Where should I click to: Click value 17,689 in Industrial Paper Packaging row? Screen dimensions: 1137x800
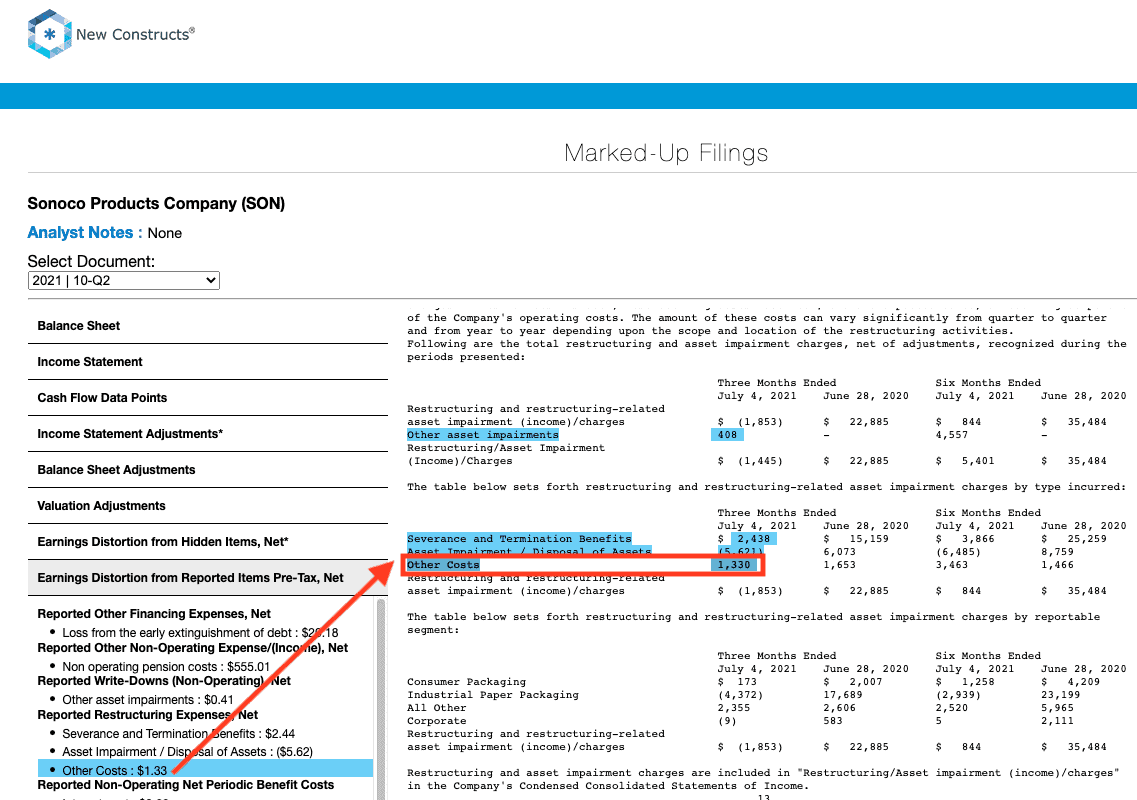pyautogui.click(x=843, y=695)
